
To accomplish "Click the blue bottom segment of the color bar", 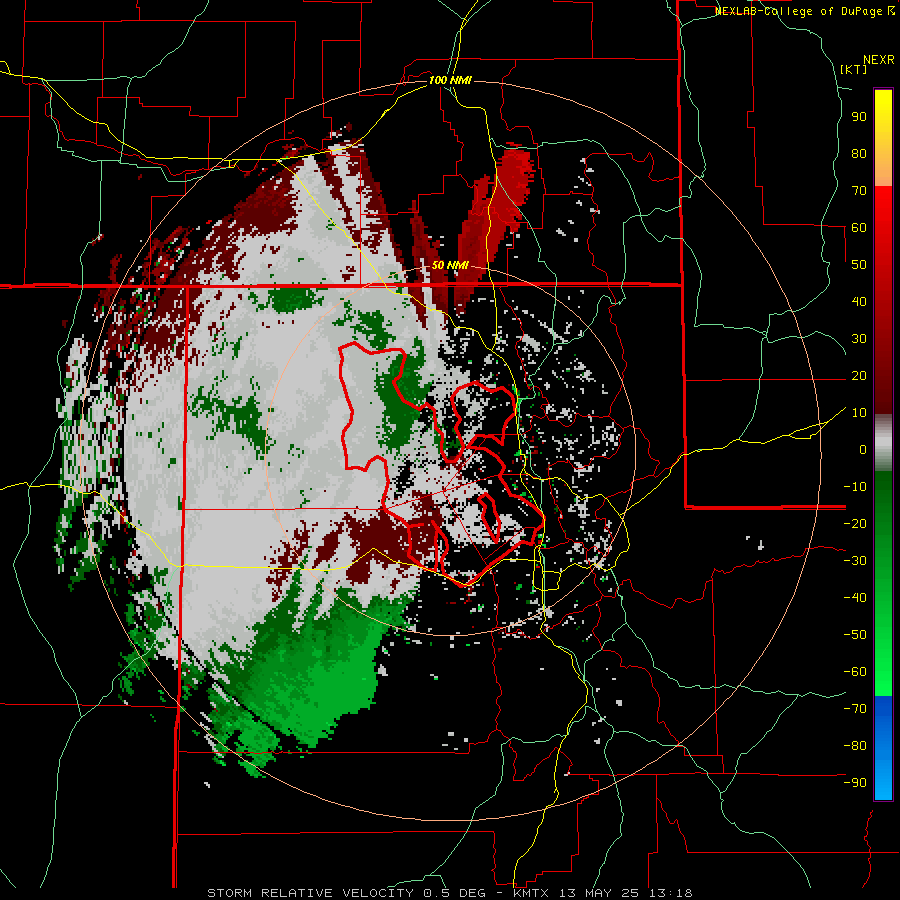I will click(x=883, y=748).
